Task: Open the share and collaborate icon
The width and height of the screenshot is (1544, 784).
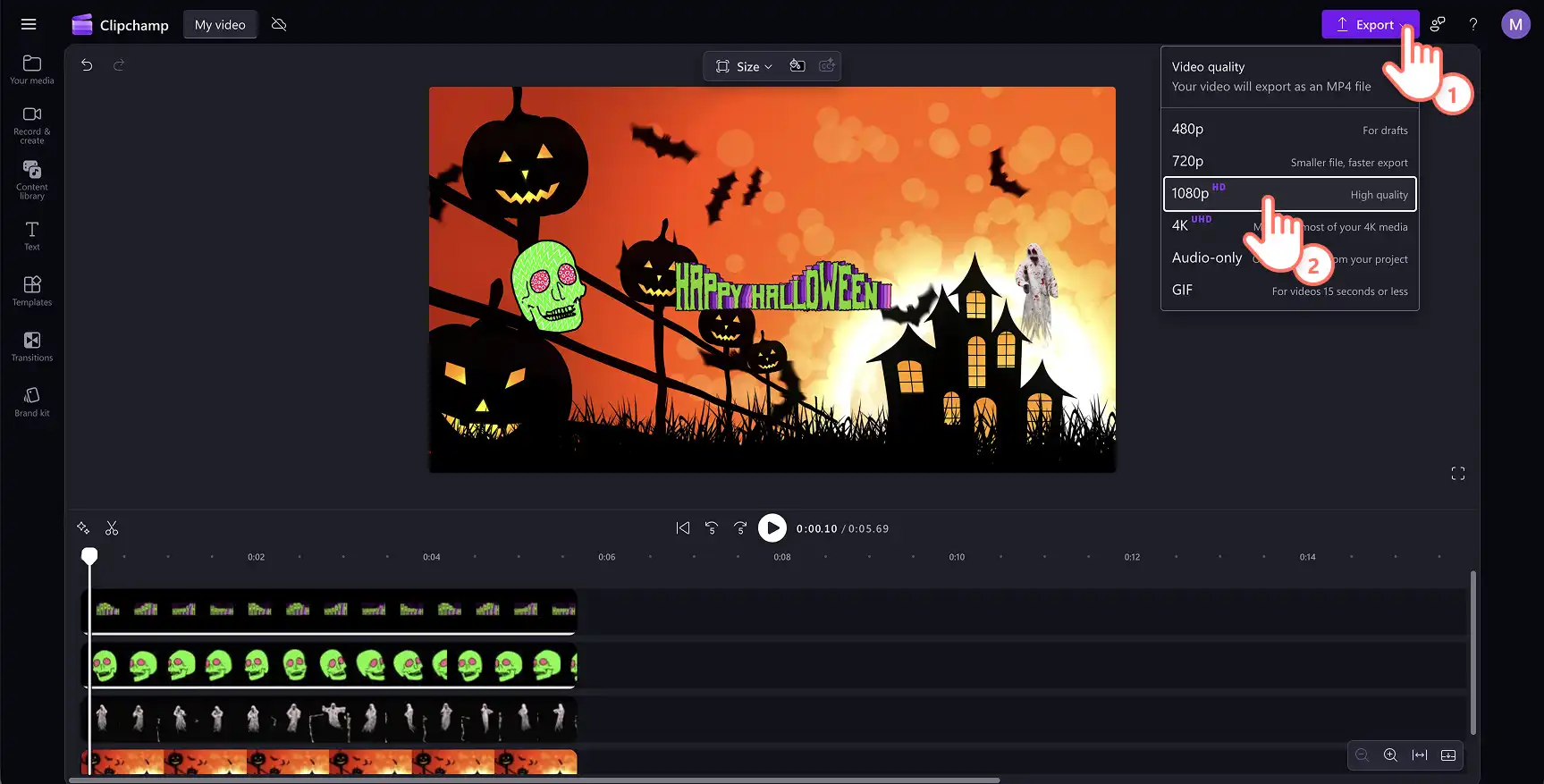Action: point(1438,24)
